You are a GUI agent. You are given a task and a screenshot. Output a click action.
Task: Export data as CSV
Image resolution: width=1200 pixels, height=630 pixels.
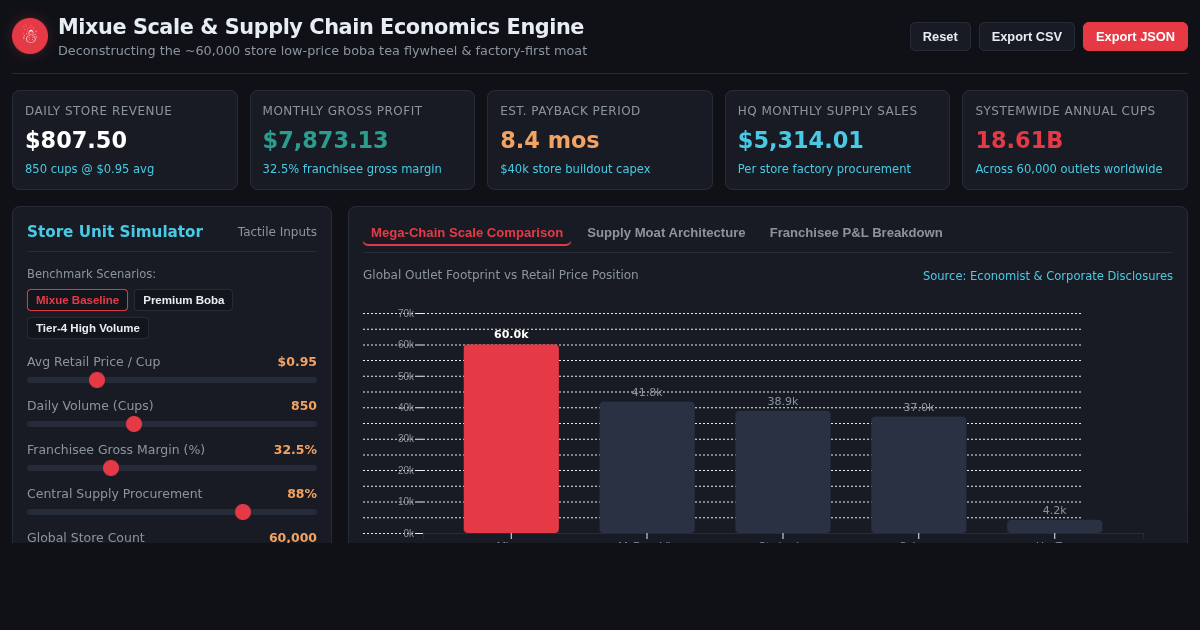click(x=1027, y=36)
